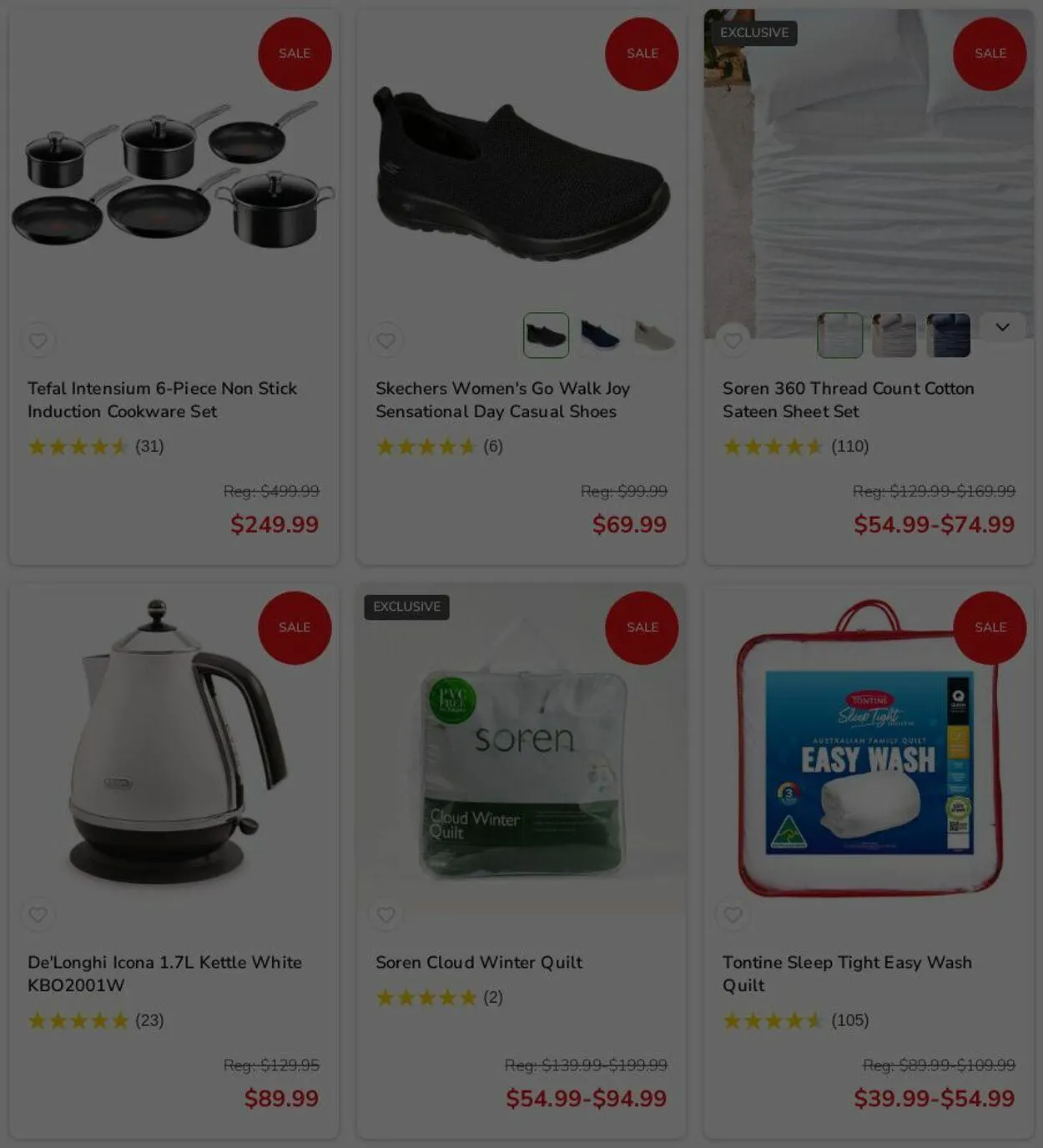Image resolution: width=1043 pixels, height=1148 pixels.
Task: Click SALE badge on Tefal cookware
Action: [x=295, y=53]
